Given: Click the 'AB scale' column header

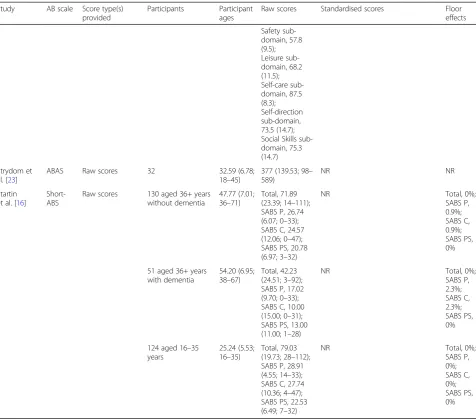Looking at the screenshot, I should pos(60,9).
